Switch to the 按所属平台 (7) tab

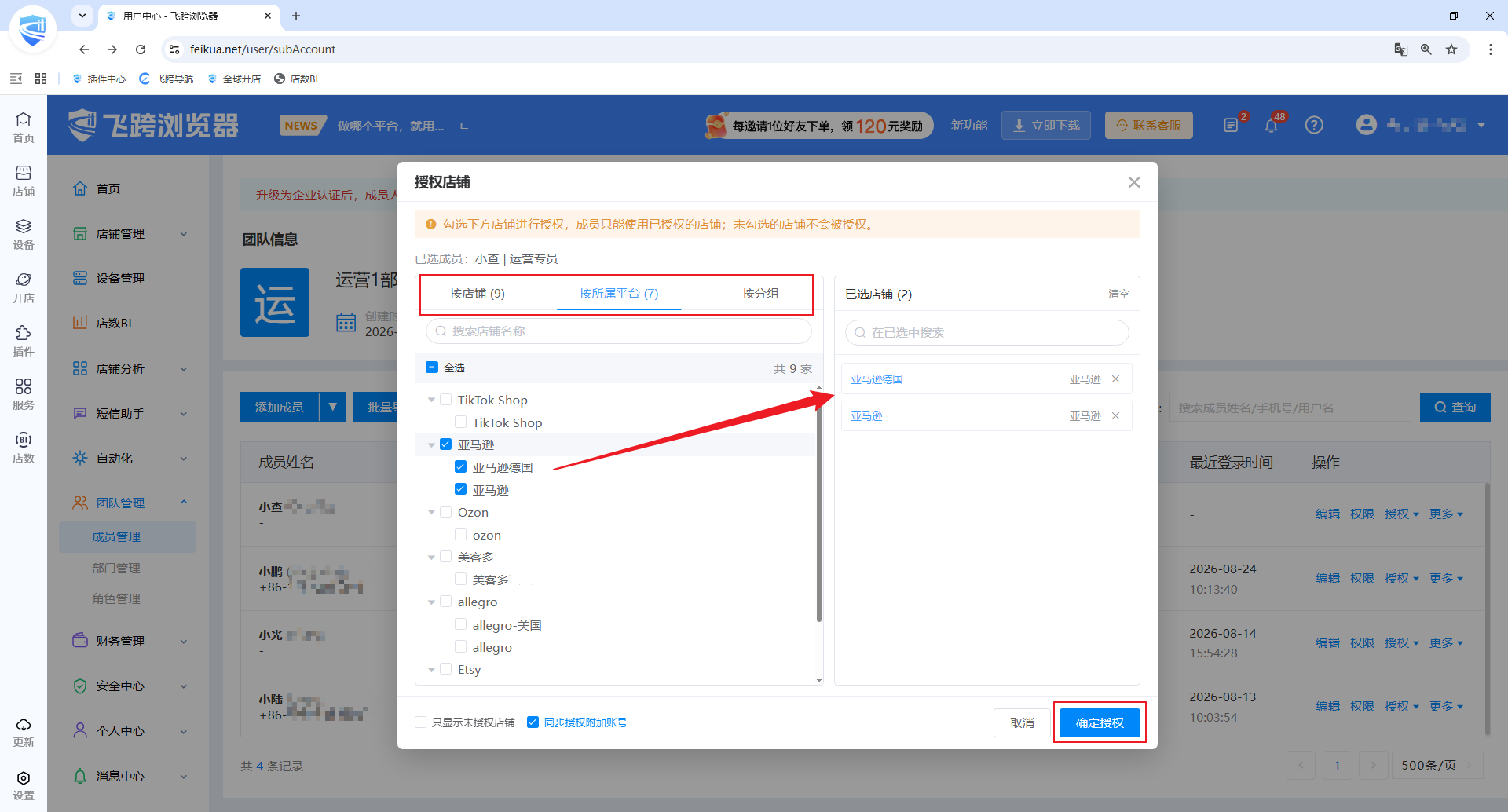[x=619, y=294]
